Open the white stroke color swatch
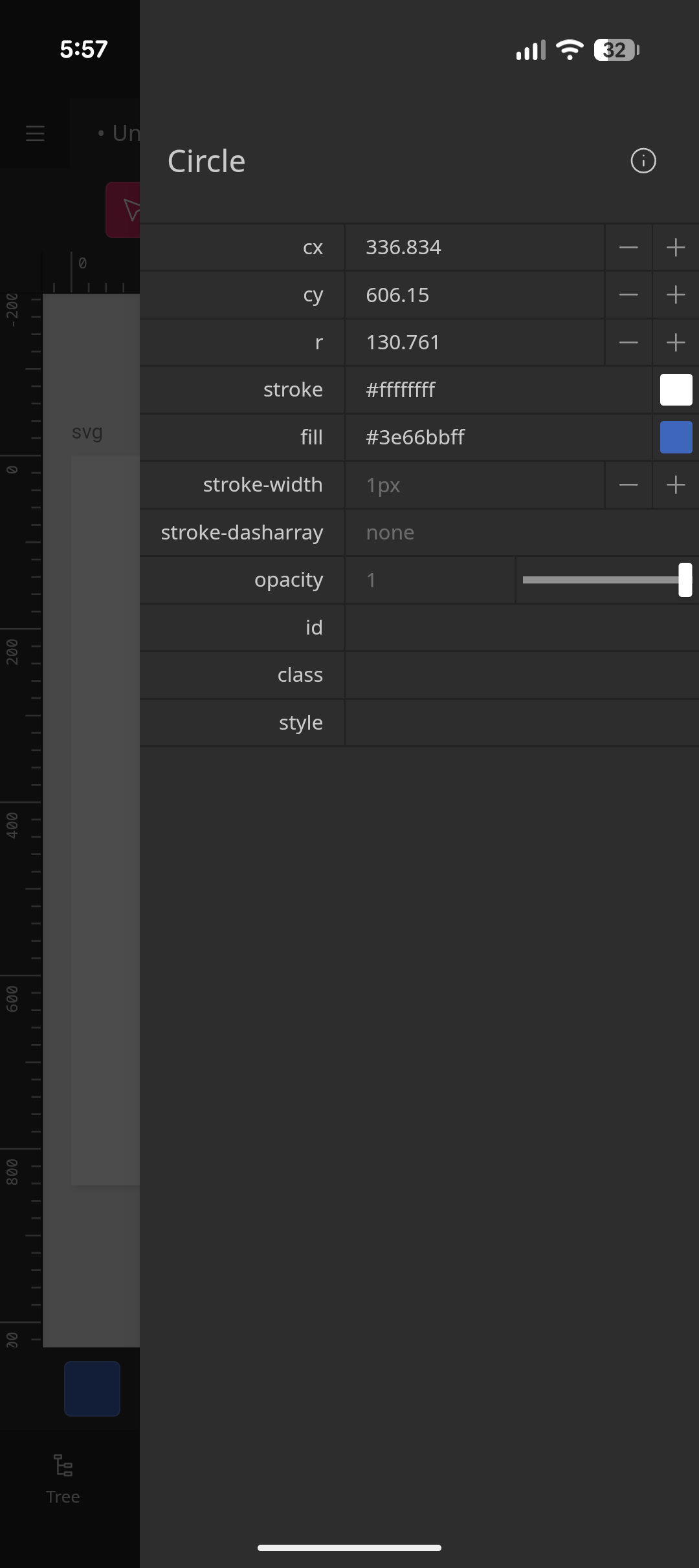The height and width of the screenshot is (1568, 699). point(676,390)
